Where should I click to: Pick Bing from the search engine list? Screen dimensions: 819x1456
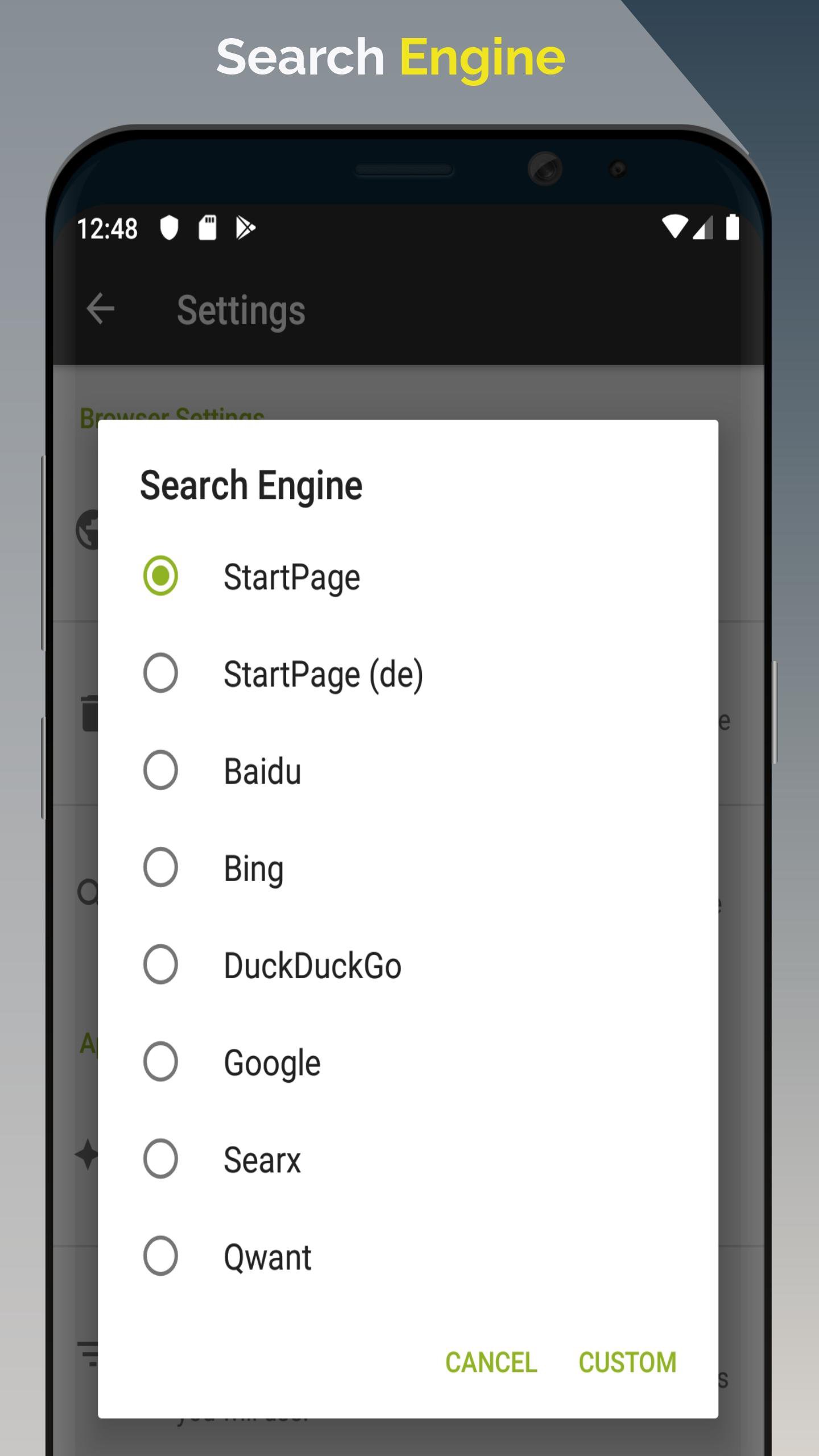(x=160, y=867)
